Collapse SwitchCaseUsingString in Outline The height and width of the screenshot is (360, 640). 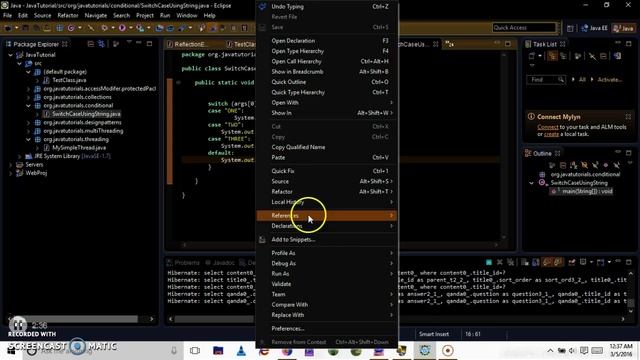531,183
